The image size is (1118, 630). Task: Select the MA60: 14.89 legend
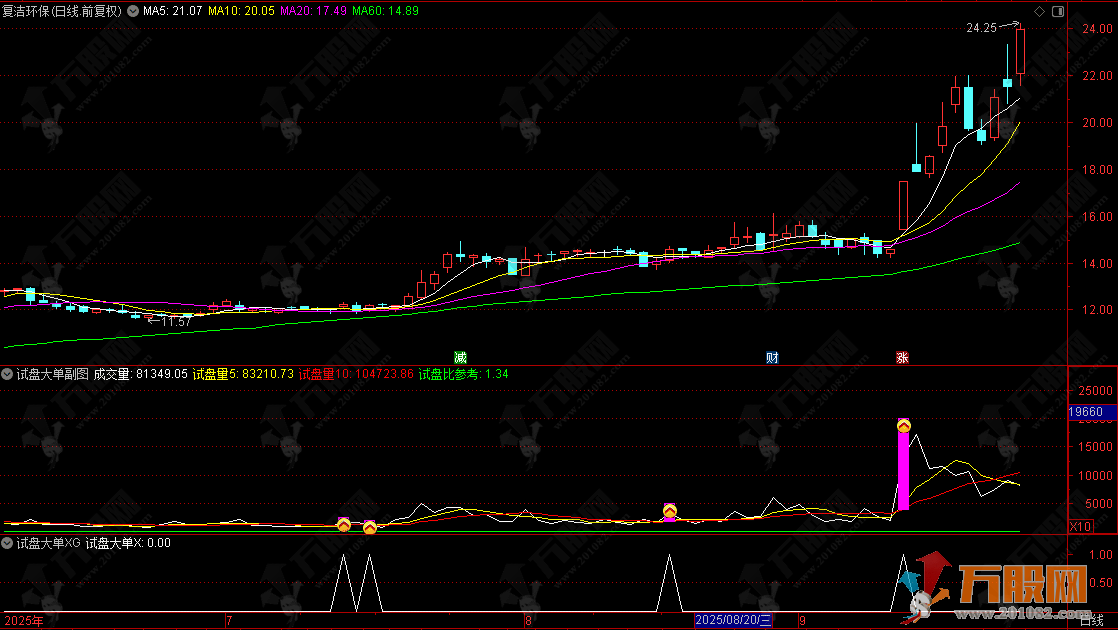tap(386, 11)
